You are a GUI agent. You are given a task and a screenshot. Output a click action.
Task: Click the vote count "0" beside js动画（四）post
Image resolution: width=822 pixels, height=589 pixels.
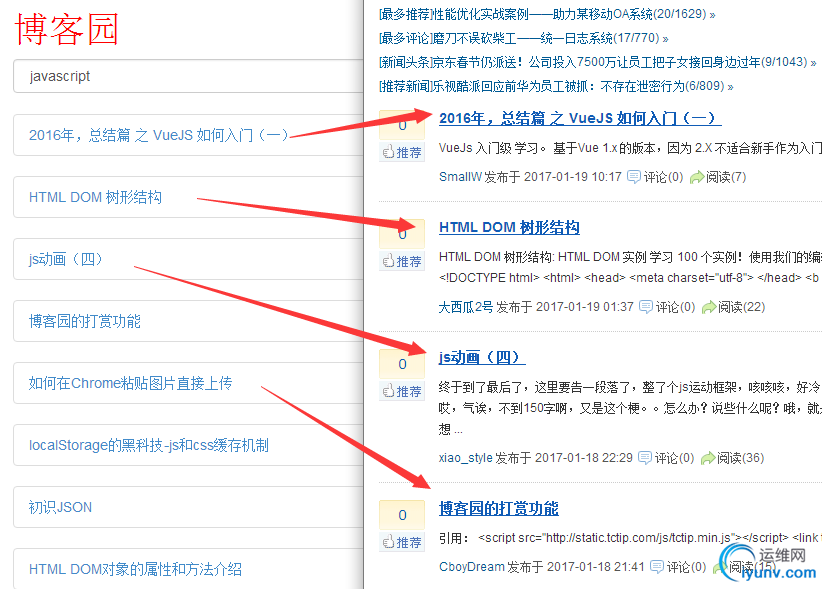coord(402,364)
